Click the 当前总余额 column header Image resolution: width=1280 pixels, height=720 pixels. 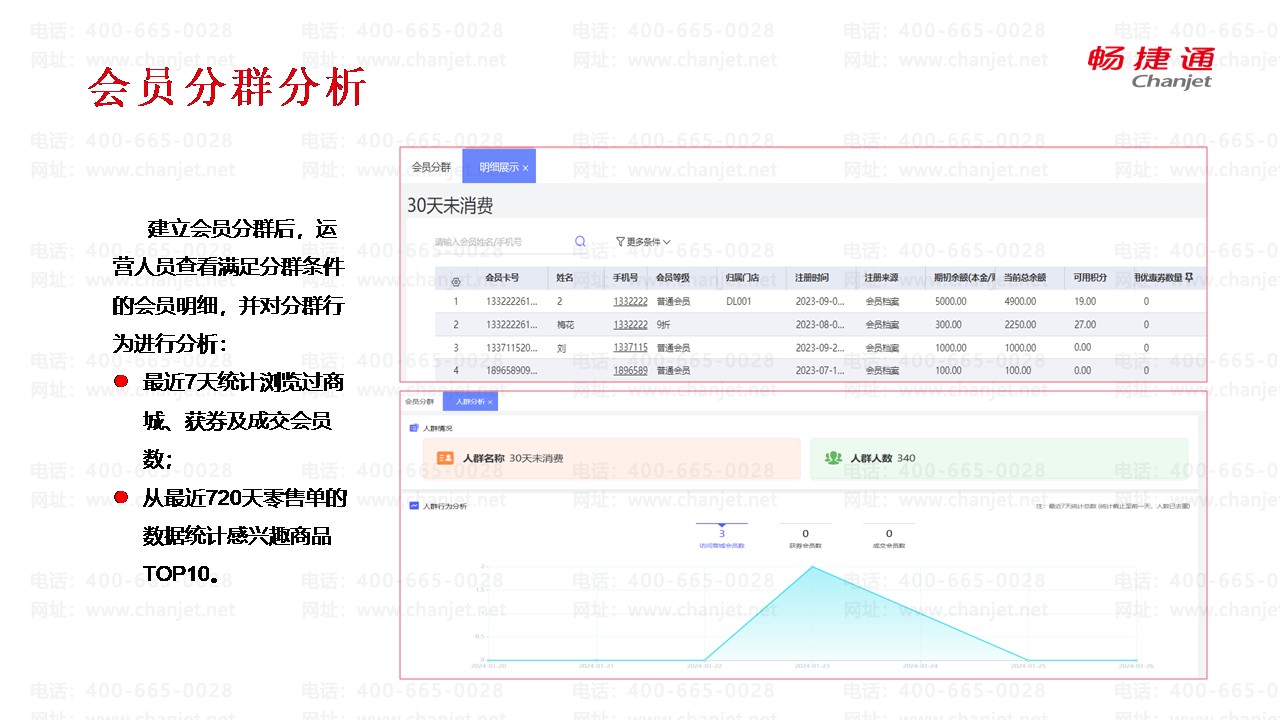(x=1025, y=277)
